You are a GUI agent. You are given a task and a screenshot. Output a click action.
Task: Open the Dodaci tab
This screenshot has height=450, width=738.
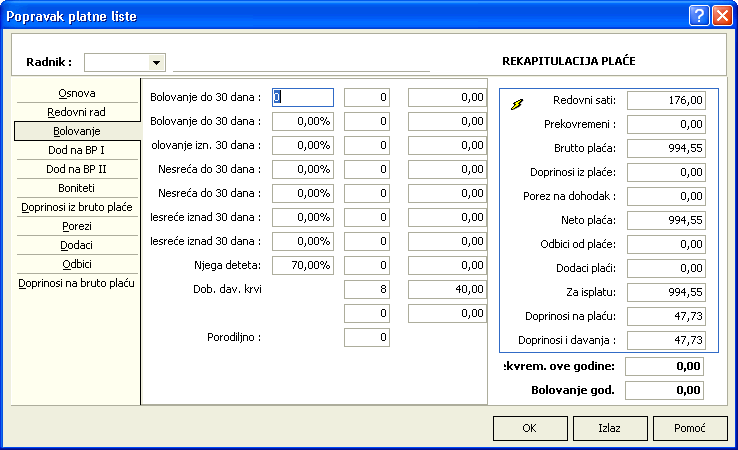77,245
